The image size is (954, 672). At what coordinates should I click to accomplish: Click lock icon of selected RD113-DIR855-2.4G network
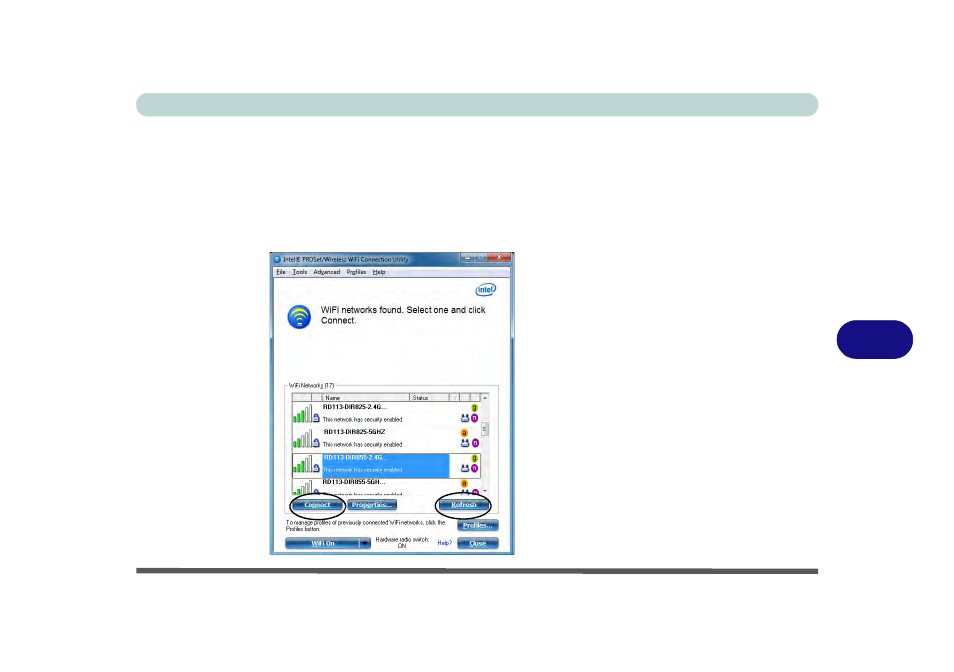click(316, 468)
